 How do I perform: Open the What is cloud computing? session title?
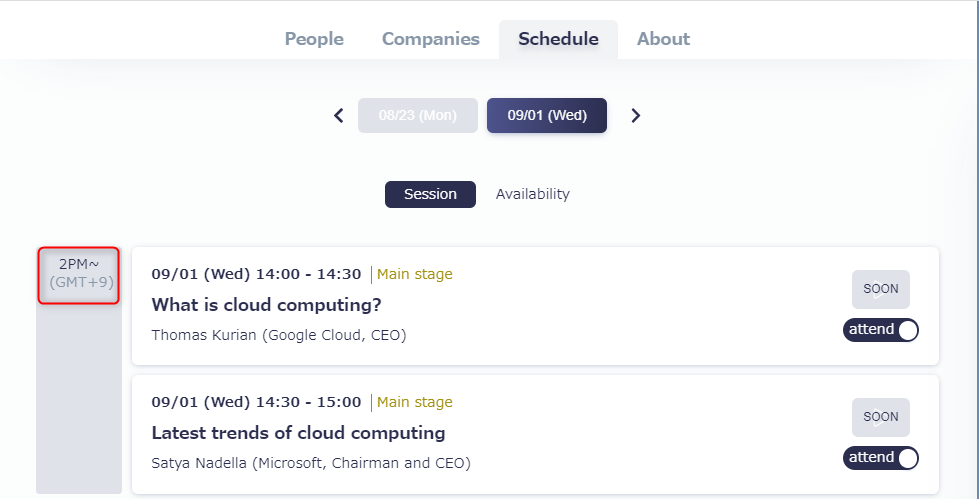[267, 305]
